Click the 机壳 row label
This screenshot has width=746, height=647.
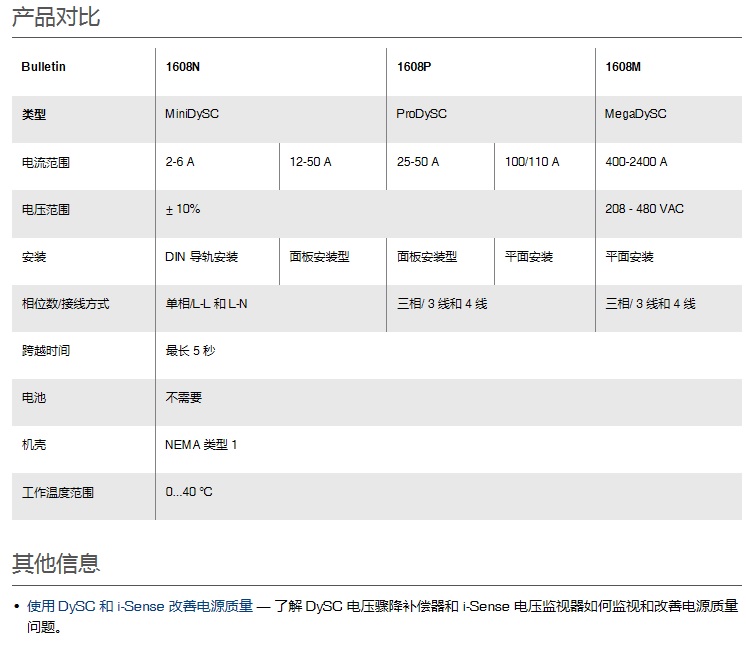click(34, 445)
